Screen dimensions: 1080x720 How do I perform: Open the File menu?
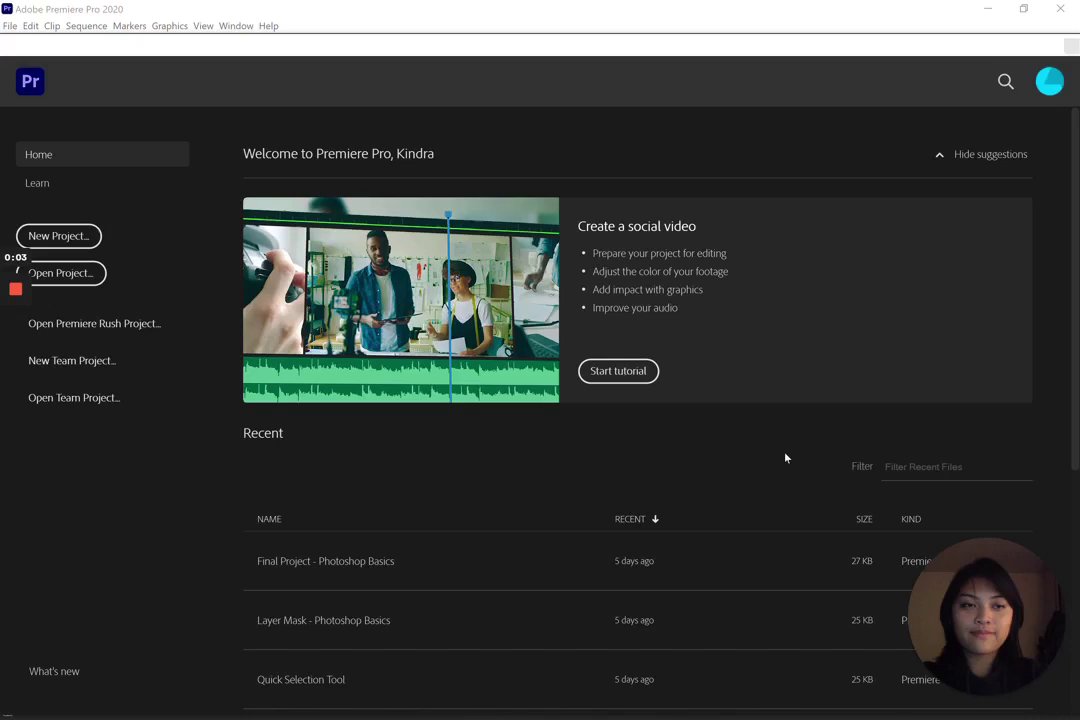(10, 26)
